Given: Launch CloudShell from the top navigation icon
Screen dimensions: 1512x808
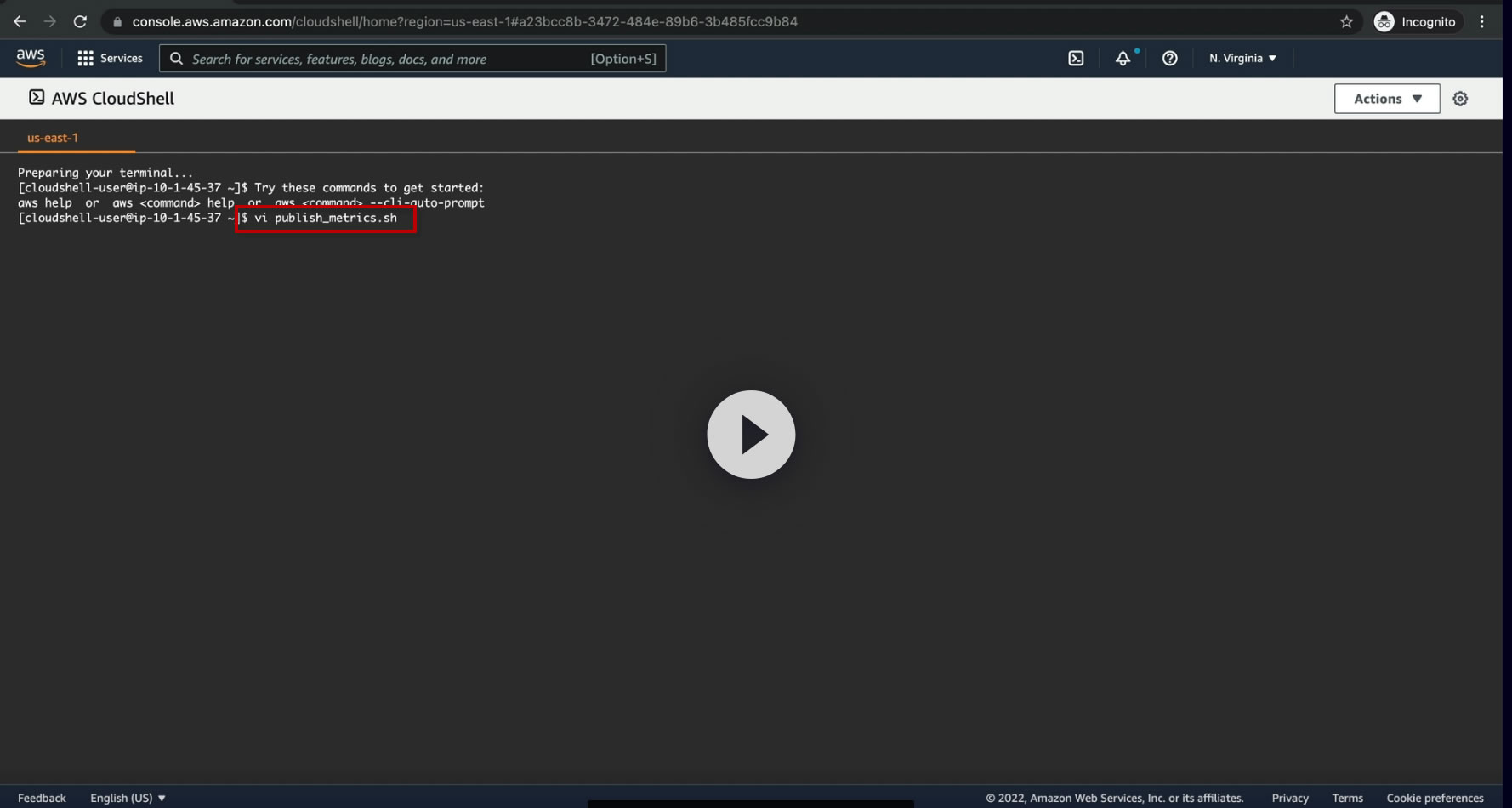Looking at the screenshot, I should click(x=1076, y=58).
